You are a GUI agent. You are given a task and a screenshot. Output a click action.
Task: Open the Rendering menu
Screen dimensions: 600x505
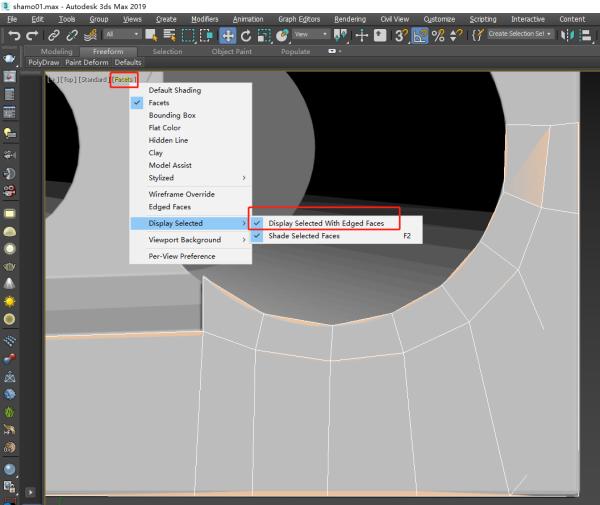(350, 19)
